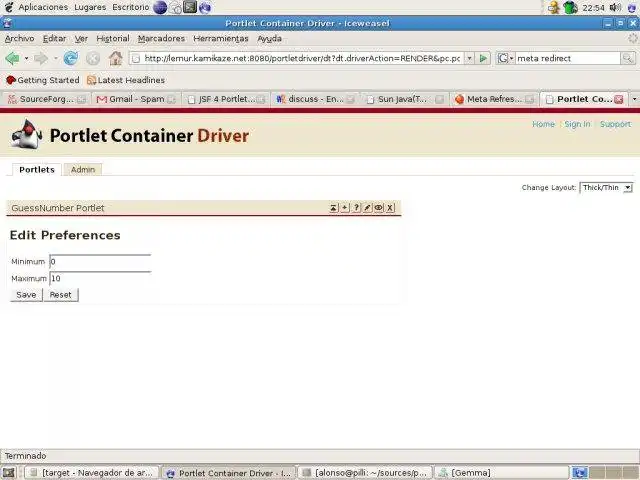Screen dimensions: 640x480
Task: Click the Sign in link
Action: coord(577,124)
